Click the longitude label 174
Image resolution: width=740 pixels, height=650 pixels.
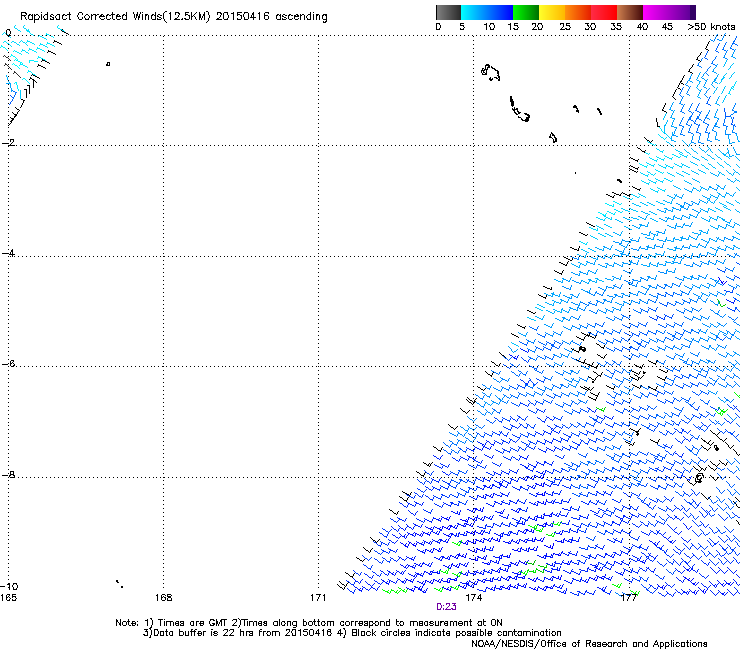(x=473, y=598)
